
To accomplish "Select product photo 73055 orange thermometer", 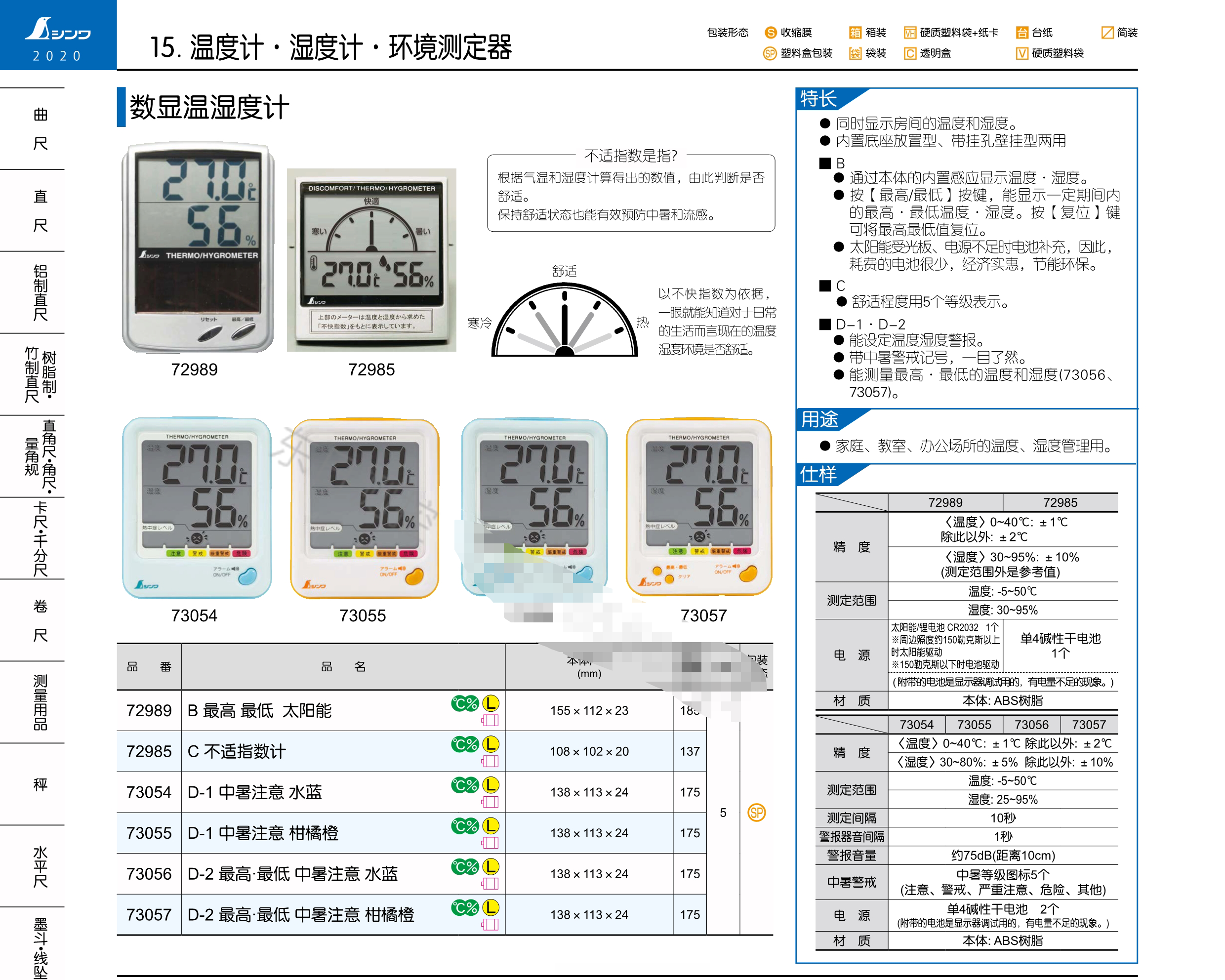I will [x=365, y=508].
